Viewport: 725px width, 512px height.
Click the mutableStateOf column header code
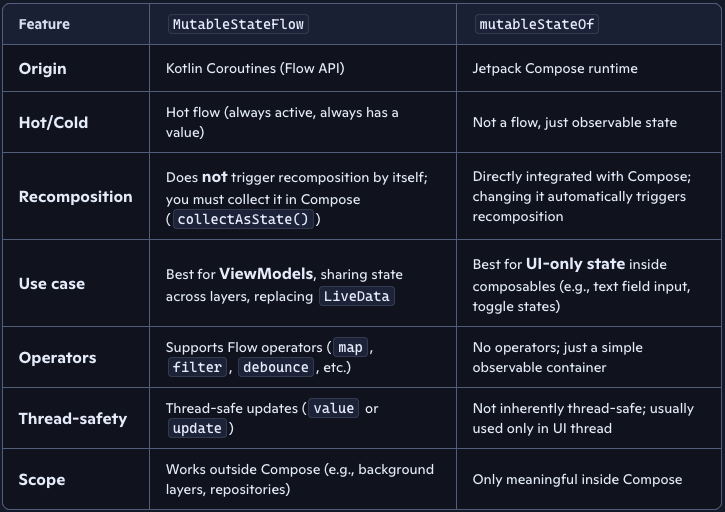click(535, 24)
